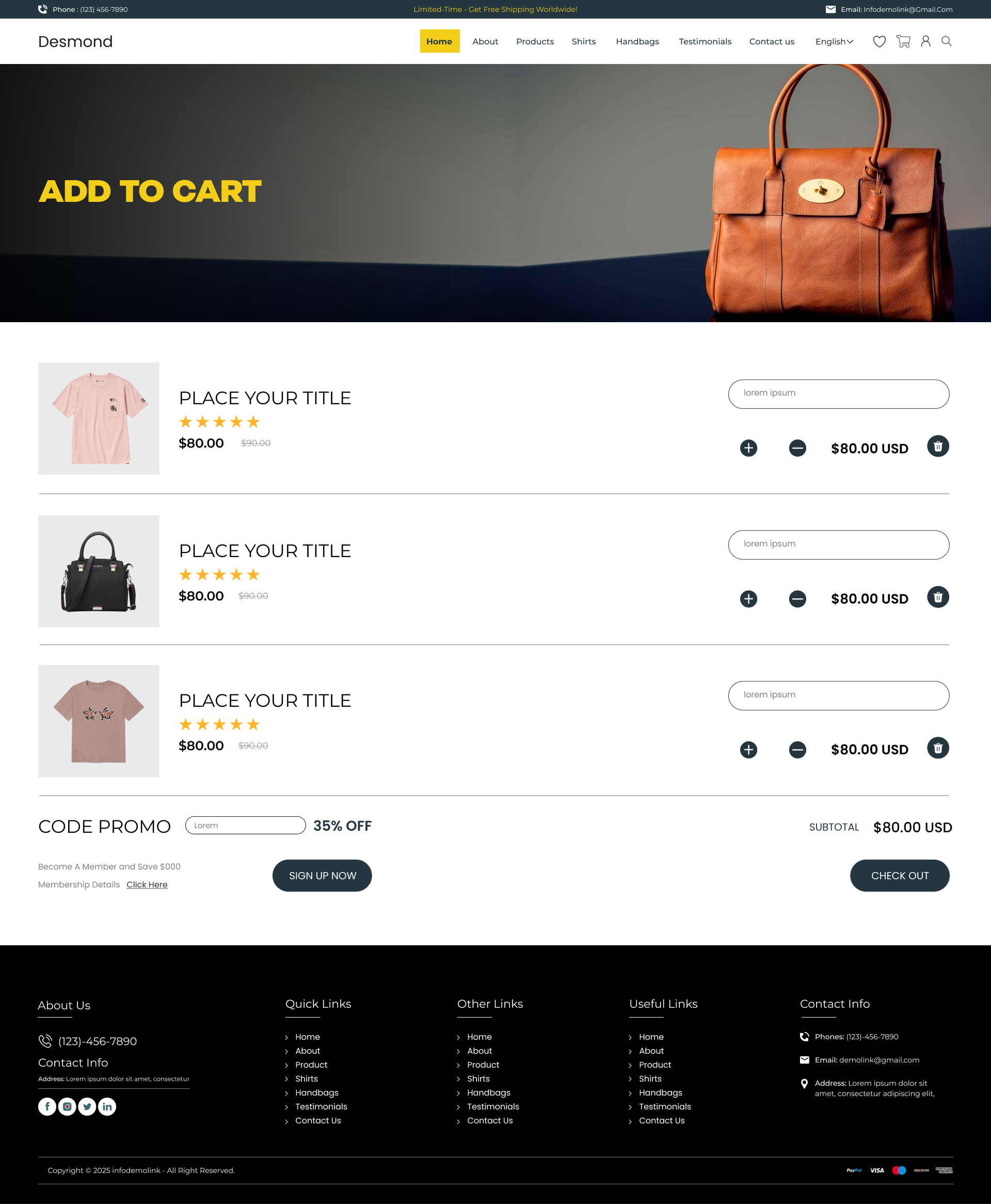Open the Testimonials menu item in header
991x1204 pixels.
coord(705,41)
